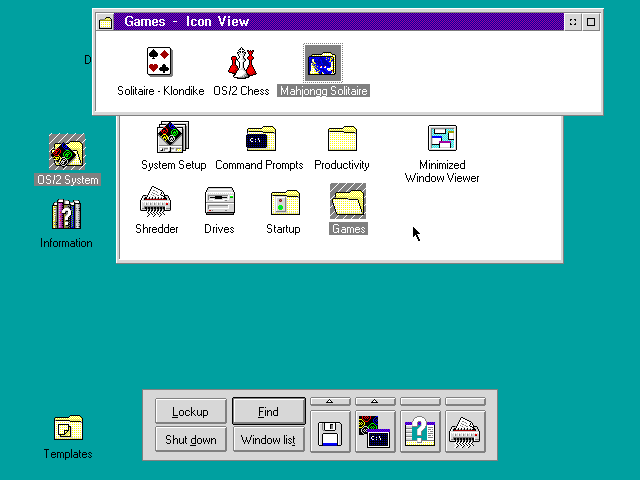640x480 pixels.
Task: Click the System Setup label text
Action: [173, 165]
